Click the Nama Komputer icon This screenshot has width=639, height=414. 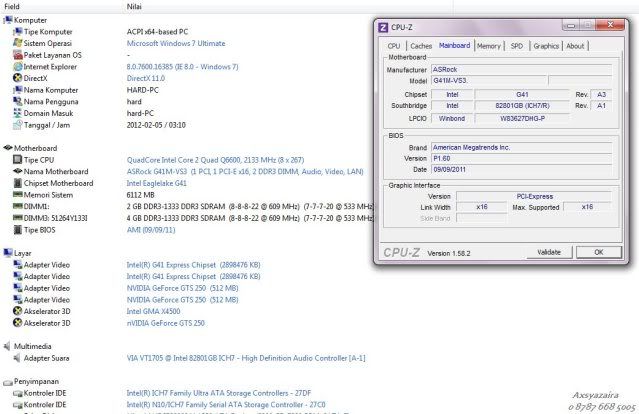[x=18, y=90]
